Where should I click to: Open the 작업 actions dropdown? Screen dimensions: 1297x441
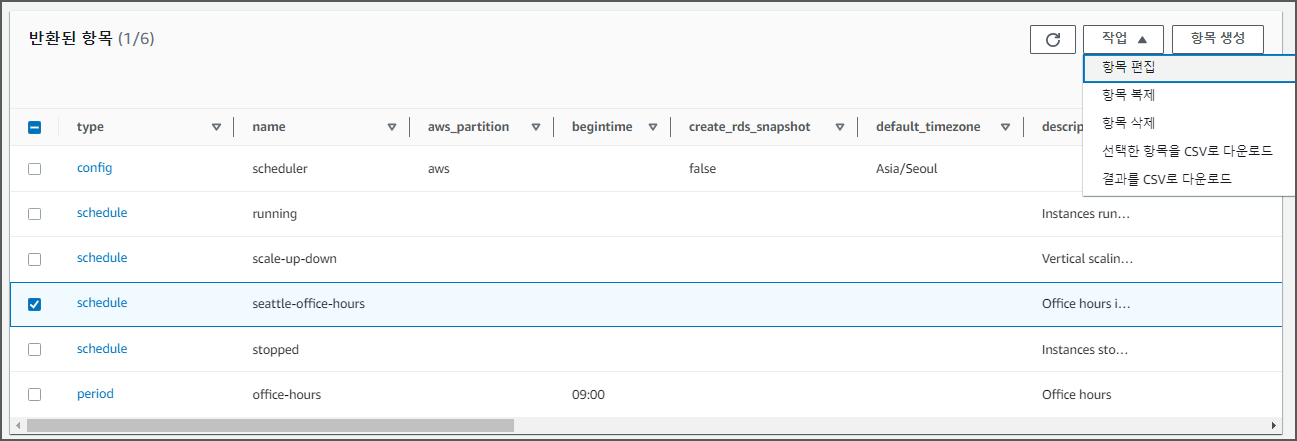click(x=1123, y=39)
